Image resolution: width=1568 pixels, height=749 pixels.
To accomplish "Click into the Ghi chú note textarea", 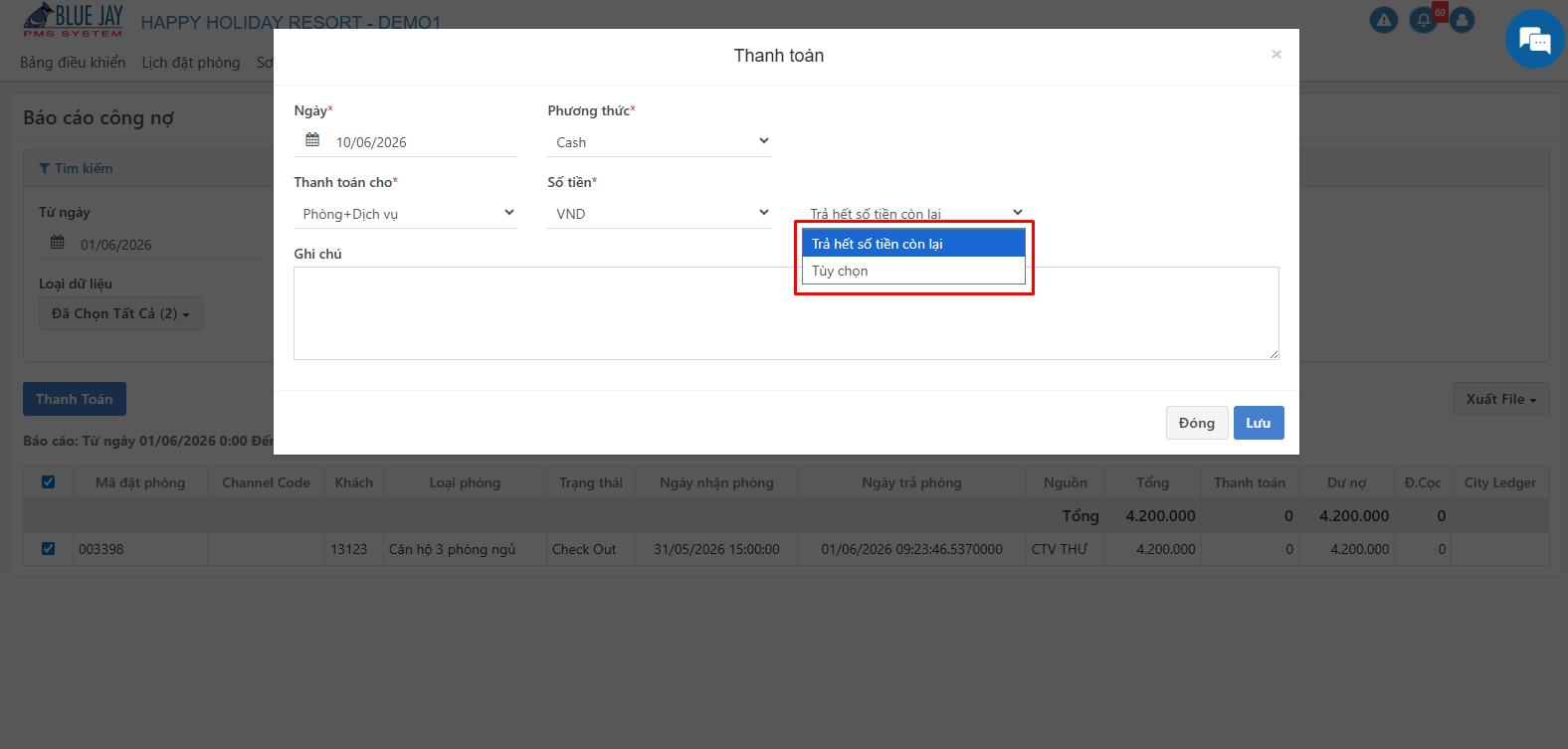I will [x=786, y=313].
